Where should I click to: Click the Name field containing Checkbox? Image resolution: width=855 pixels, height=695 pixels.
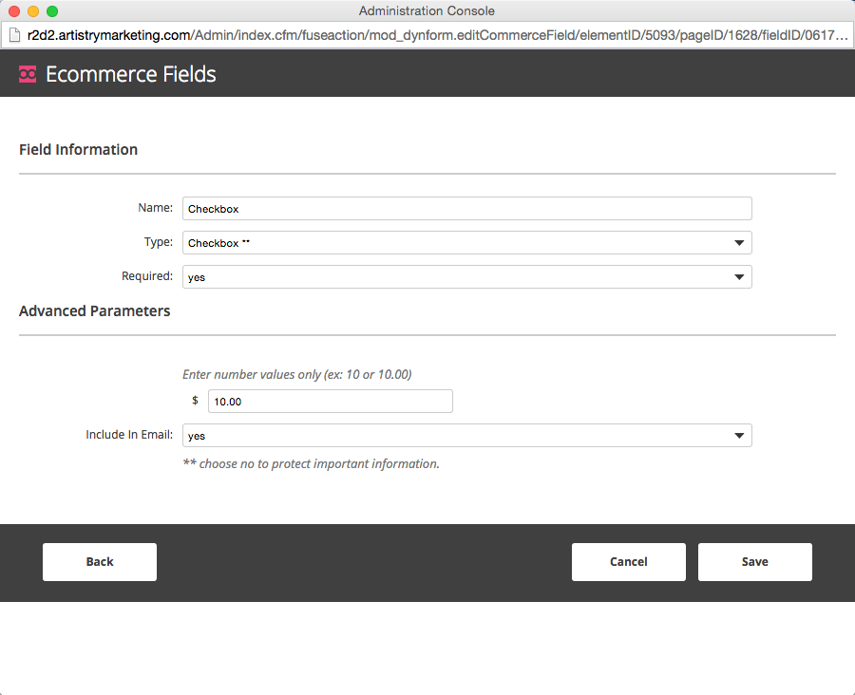pyautogui.click(x=467, y=209)
